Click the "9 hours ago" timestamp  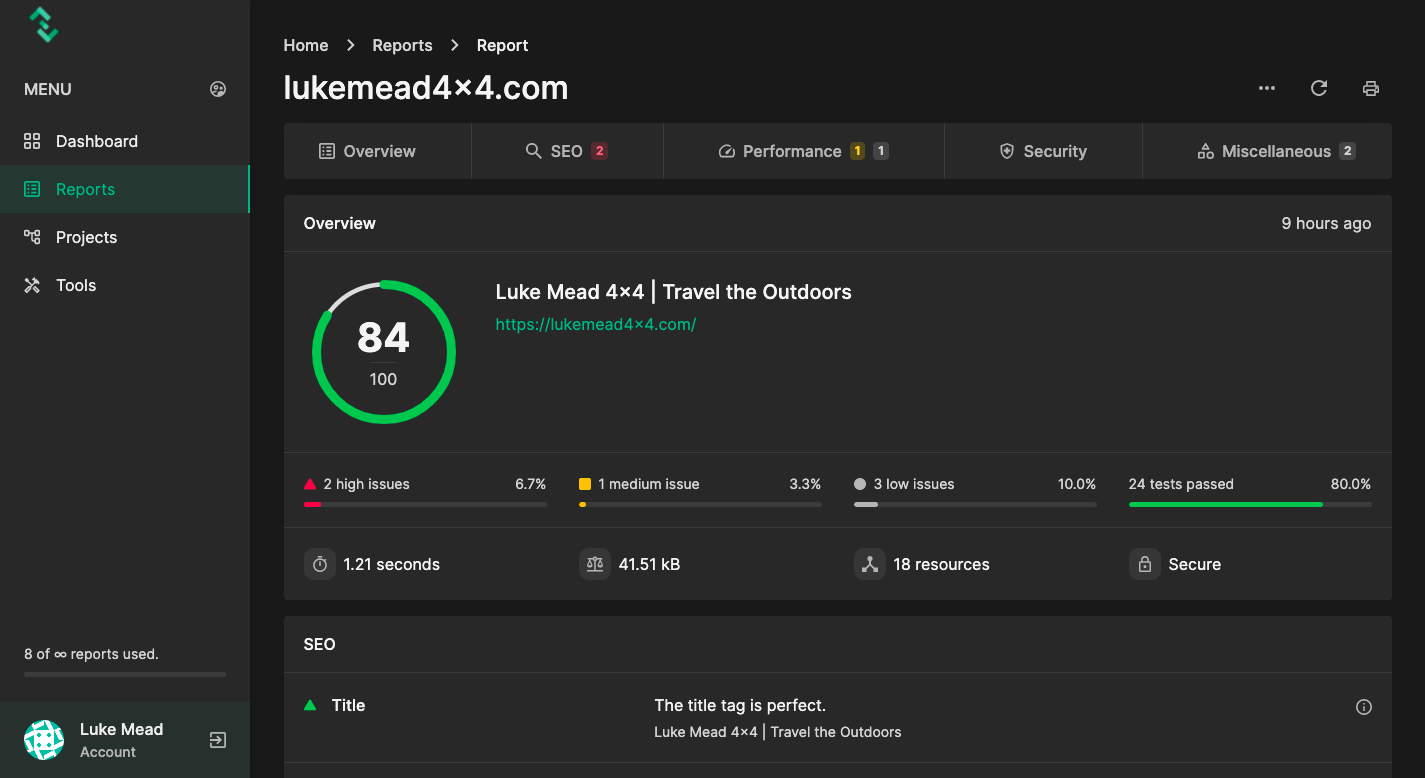[1326, 223]
